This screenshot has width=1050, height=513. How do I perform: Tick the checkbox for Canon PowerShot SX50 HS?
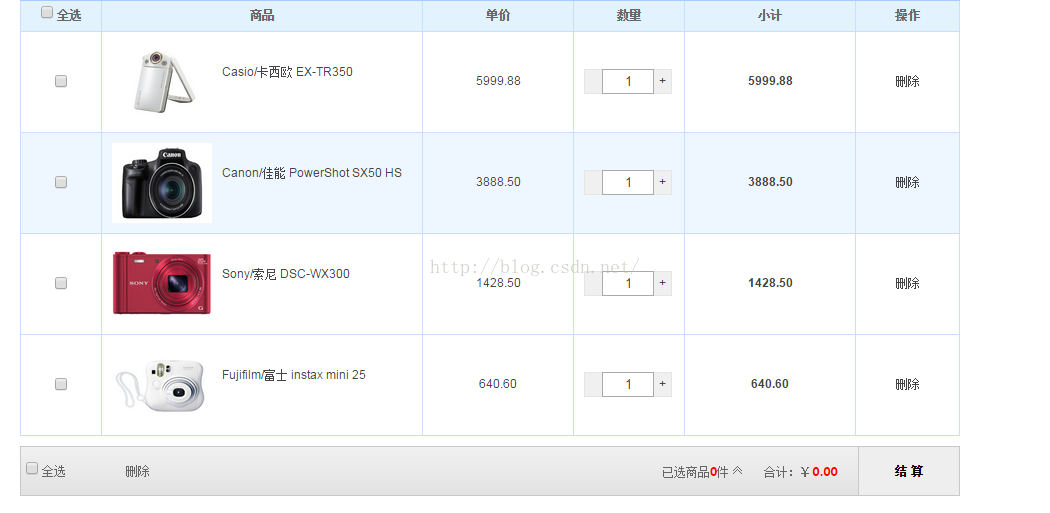click(61, 182)
